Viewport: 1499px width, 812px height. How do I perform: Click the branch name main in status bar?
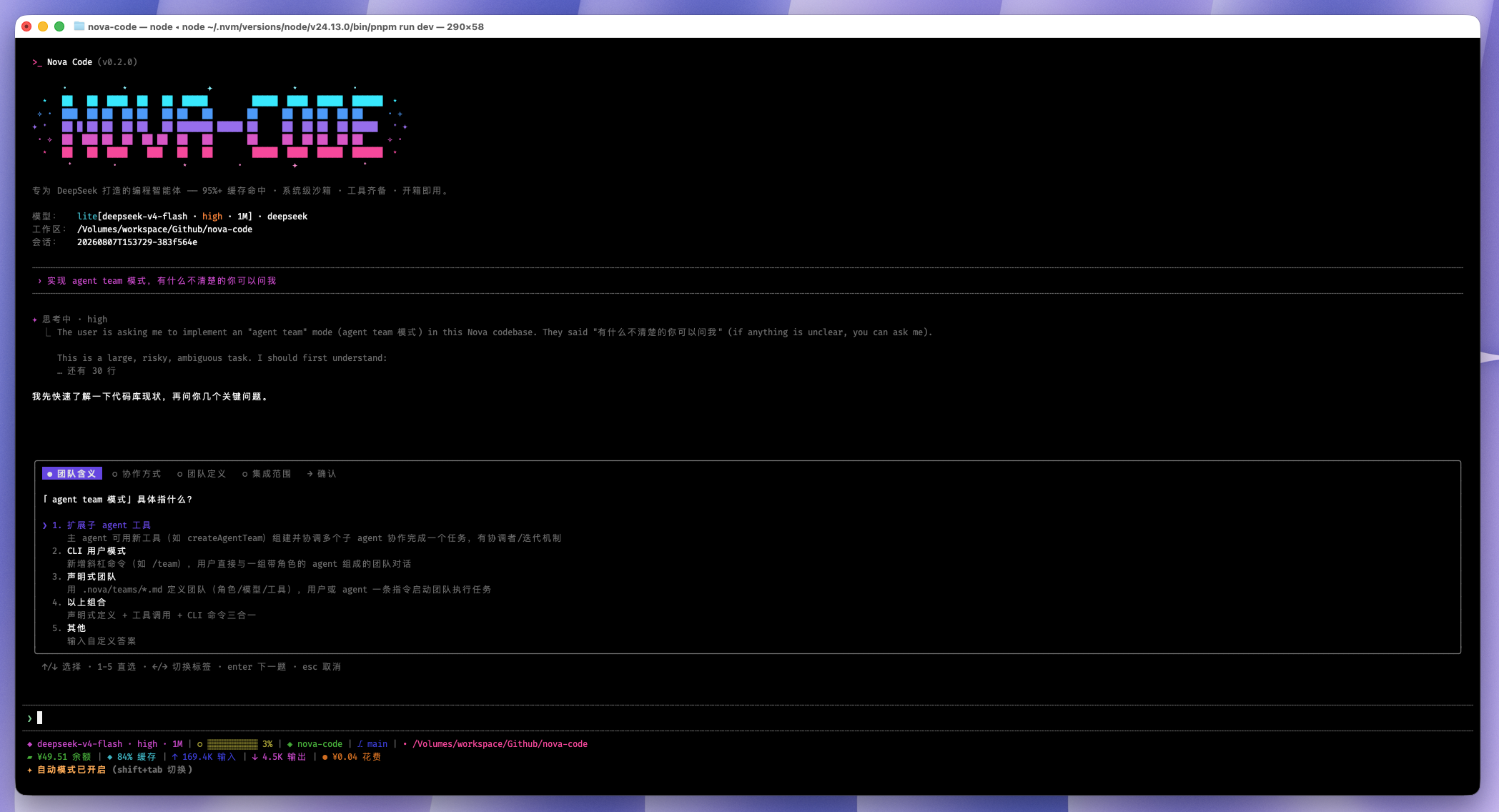pyautogui.click(x=377, y=744)
